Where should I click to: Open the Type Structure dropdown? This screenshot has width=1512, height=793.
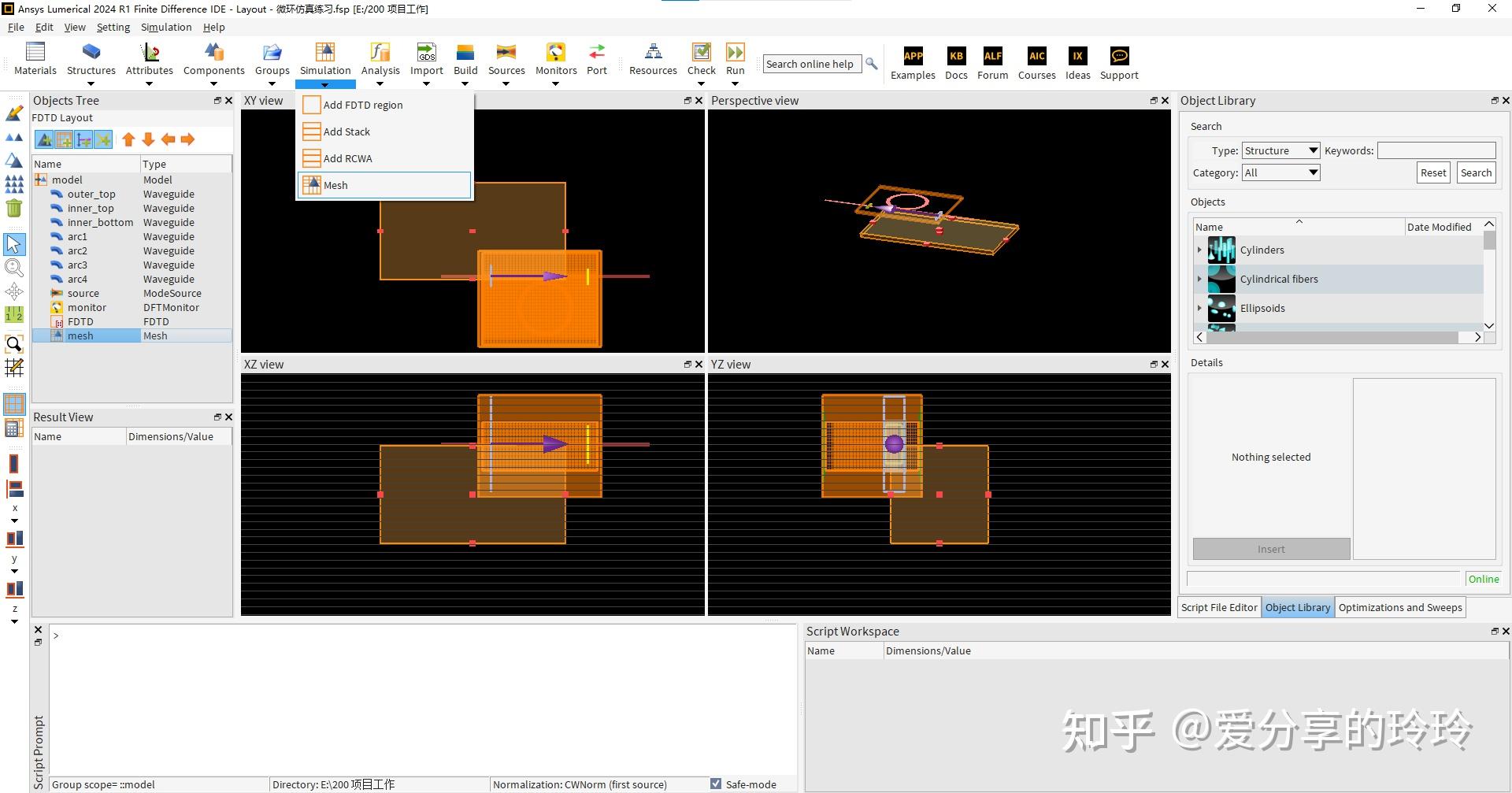pyautogui.click(x=1280, y=150)
